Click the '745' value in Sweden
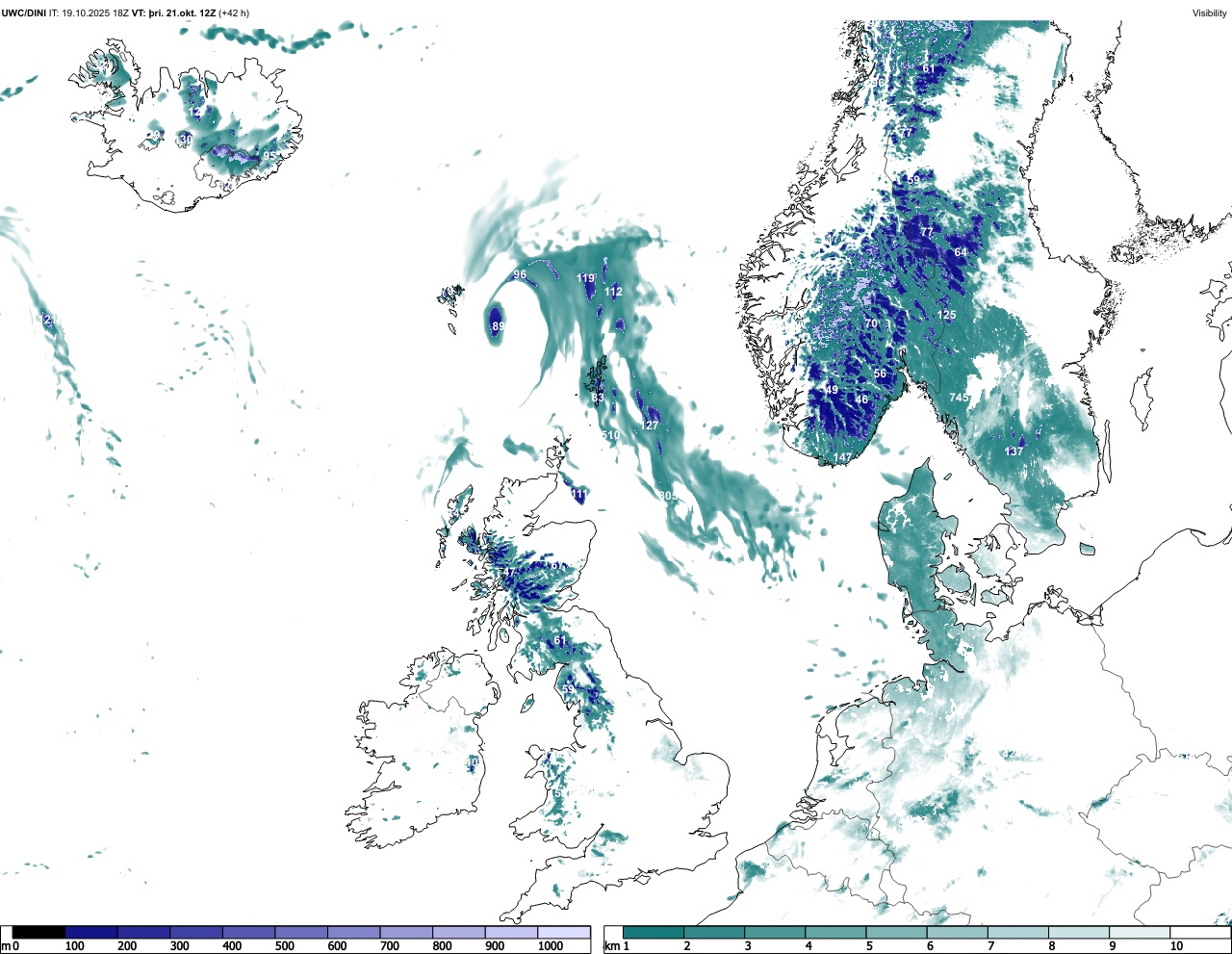Image resolution: width=1232 pixels, height=954 pixels. pos(959,398)
